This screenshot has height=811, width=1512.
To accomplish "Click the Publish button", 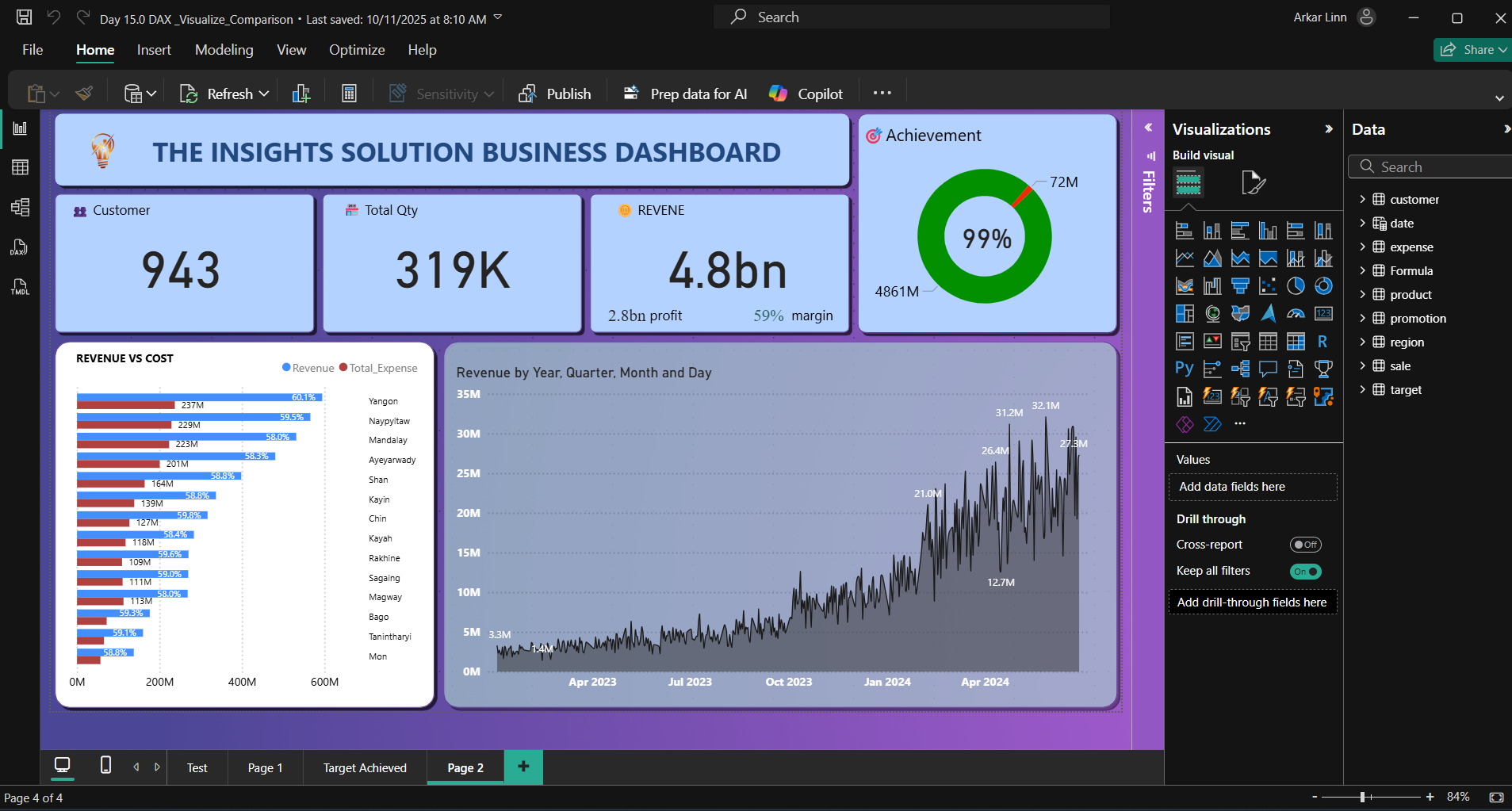I will click(x=555, y=94).
